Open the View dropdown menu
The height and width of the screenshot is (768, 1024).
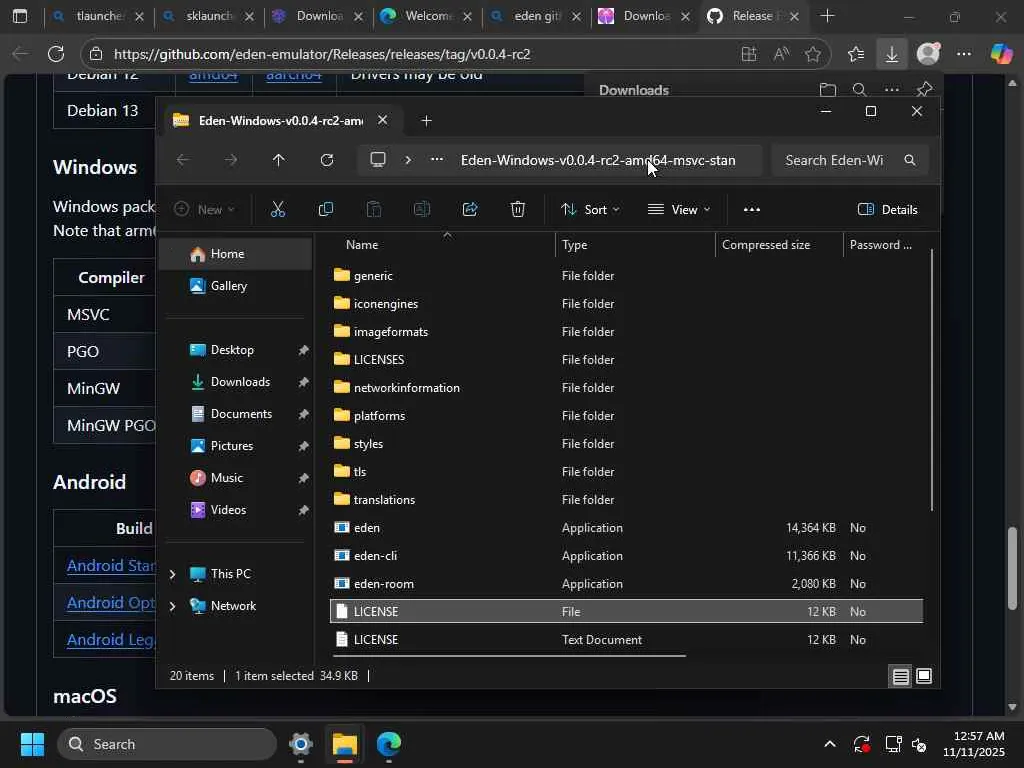click(679, 209)
